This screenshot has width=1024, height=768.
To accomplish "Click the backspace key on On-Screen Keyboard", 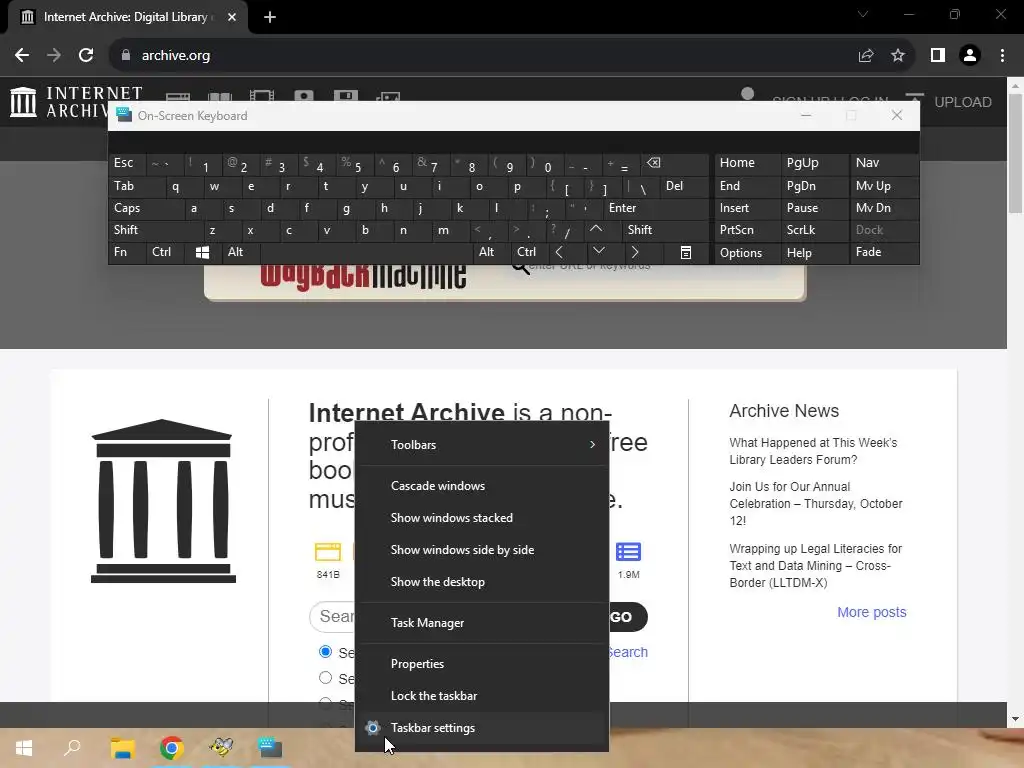I will tap(654, 163).
